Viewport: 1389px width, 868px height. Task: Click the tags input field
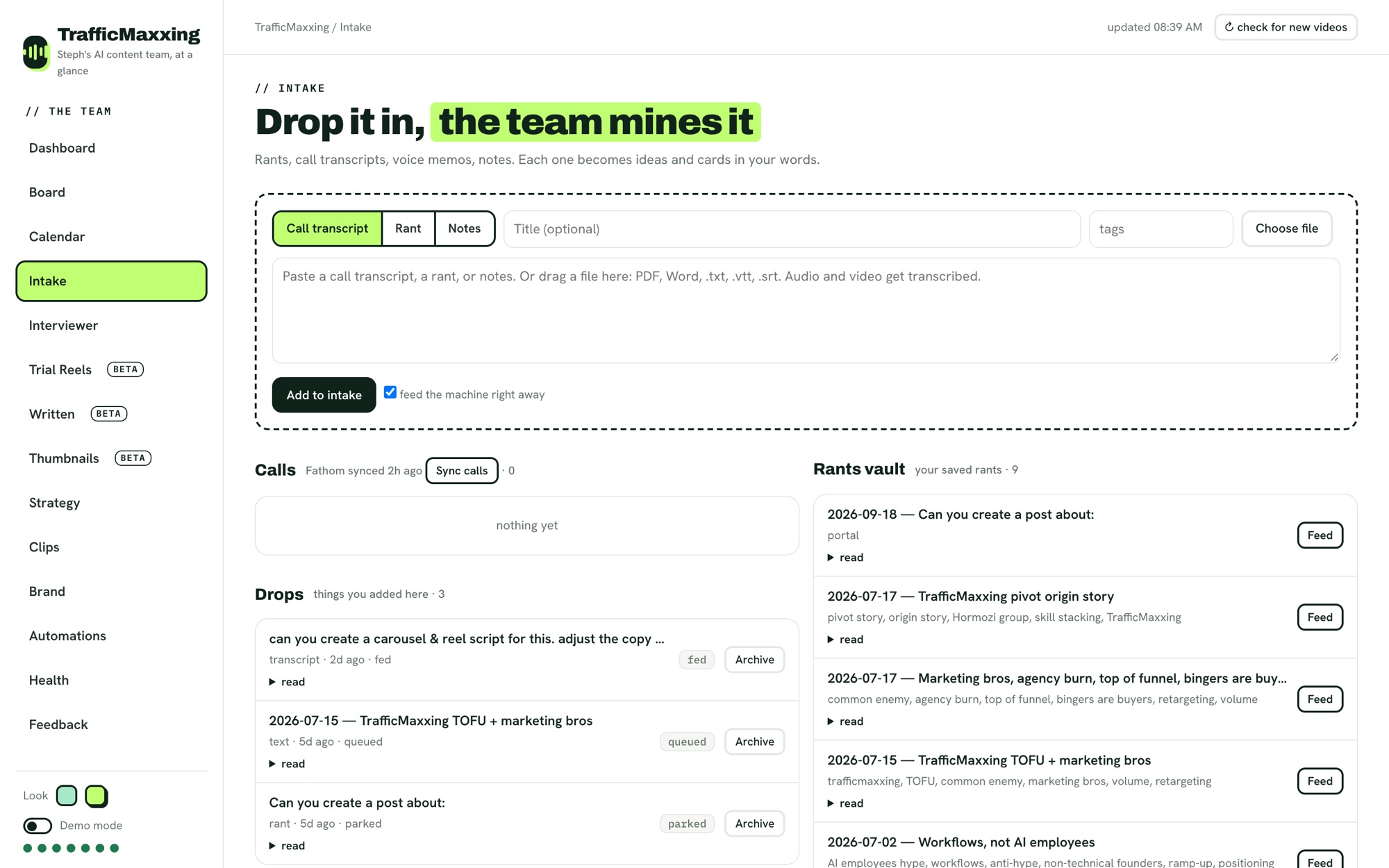point(1161,229)
